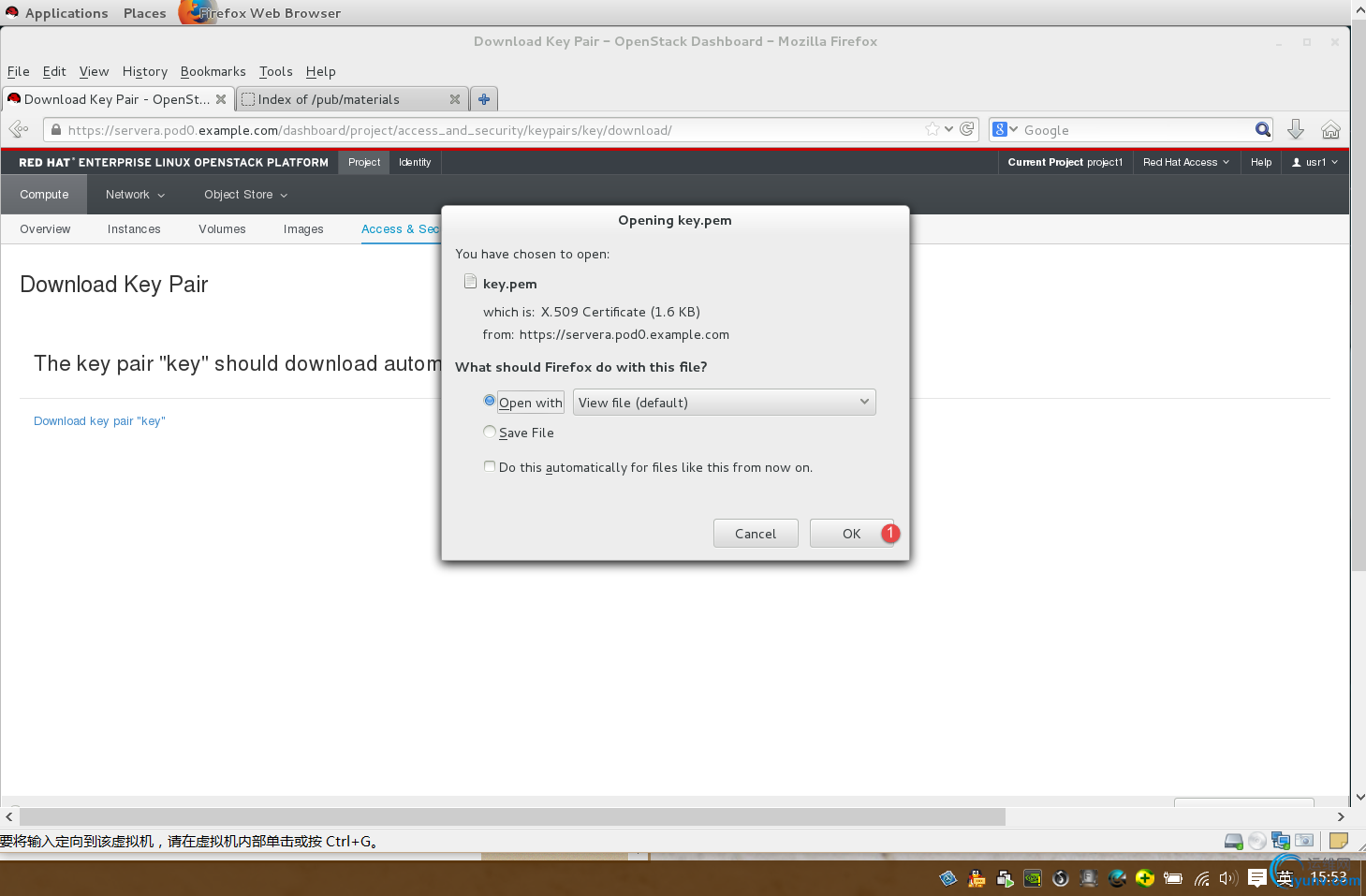Image resolution: width=1366 pixels, height=896 pixels.
Task: Click the horizontal scrollbar thumb
Action: point(512,817)
